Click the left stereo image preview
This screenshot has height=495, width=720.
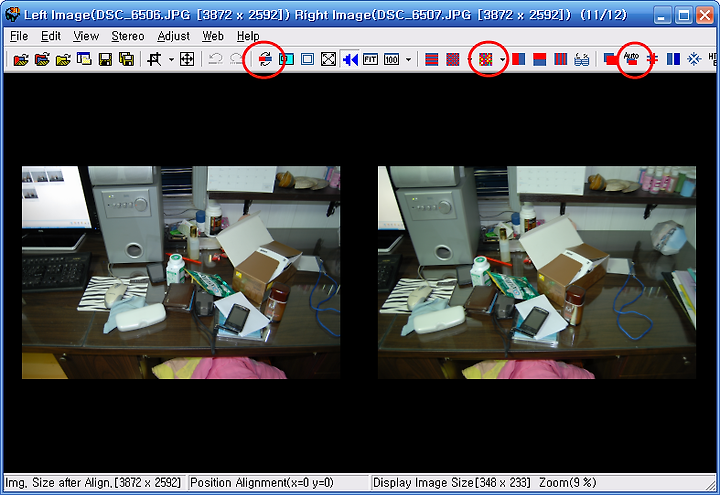coord(181,272)
